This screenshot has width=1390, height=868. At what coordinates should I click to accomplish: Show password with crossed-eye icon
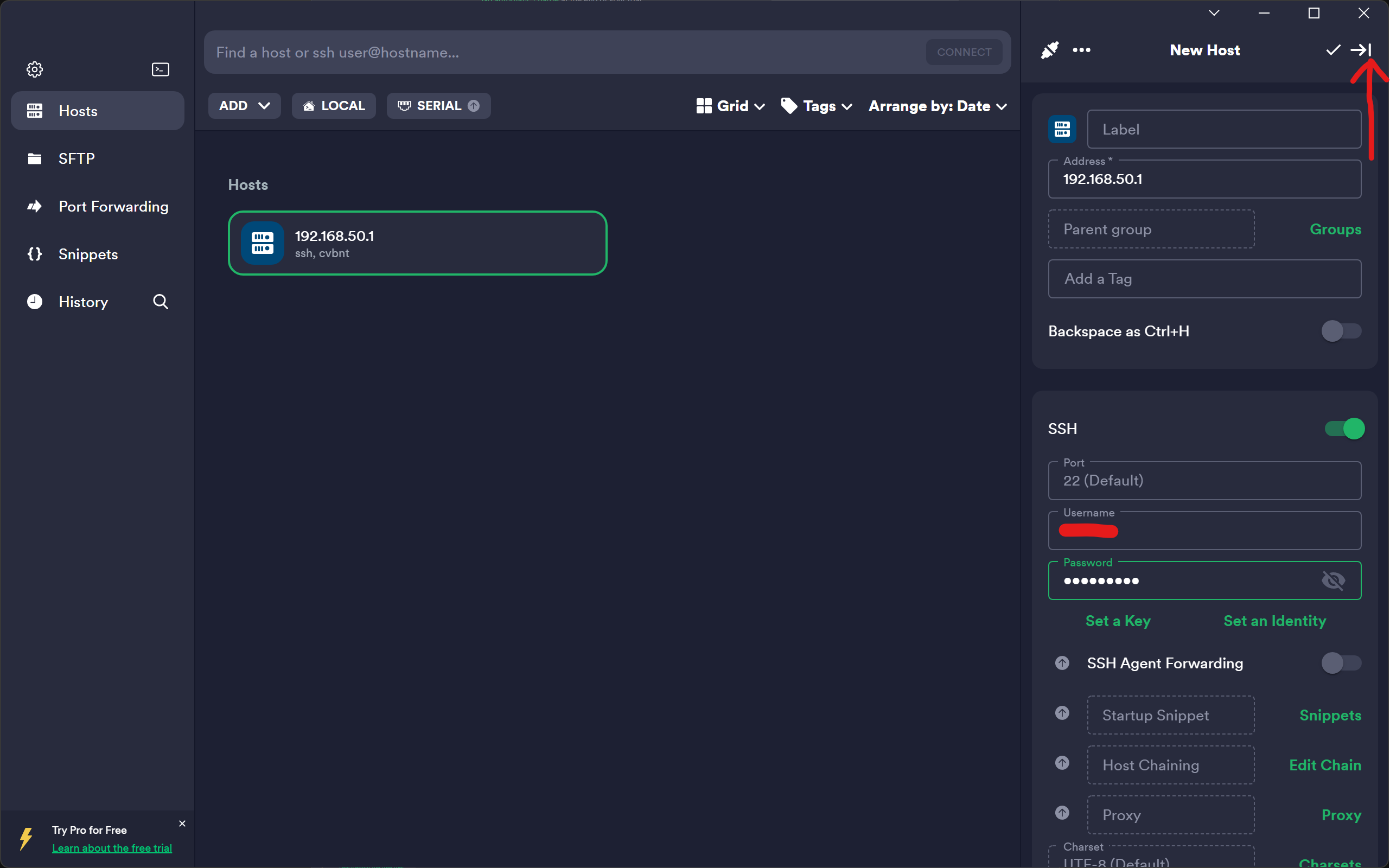click(x=1332, y=580)
